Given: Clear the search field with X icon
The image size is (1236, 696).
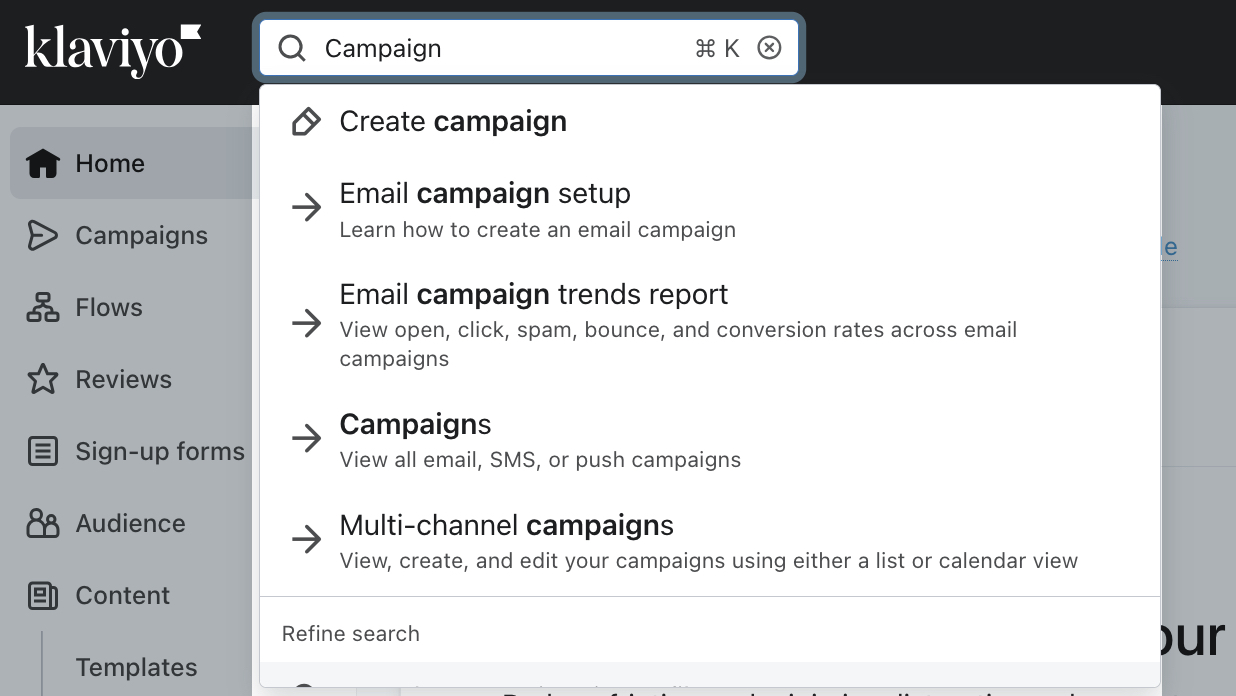Looking at the screenshot, I should pyautogui.click(x=769, y=48).
